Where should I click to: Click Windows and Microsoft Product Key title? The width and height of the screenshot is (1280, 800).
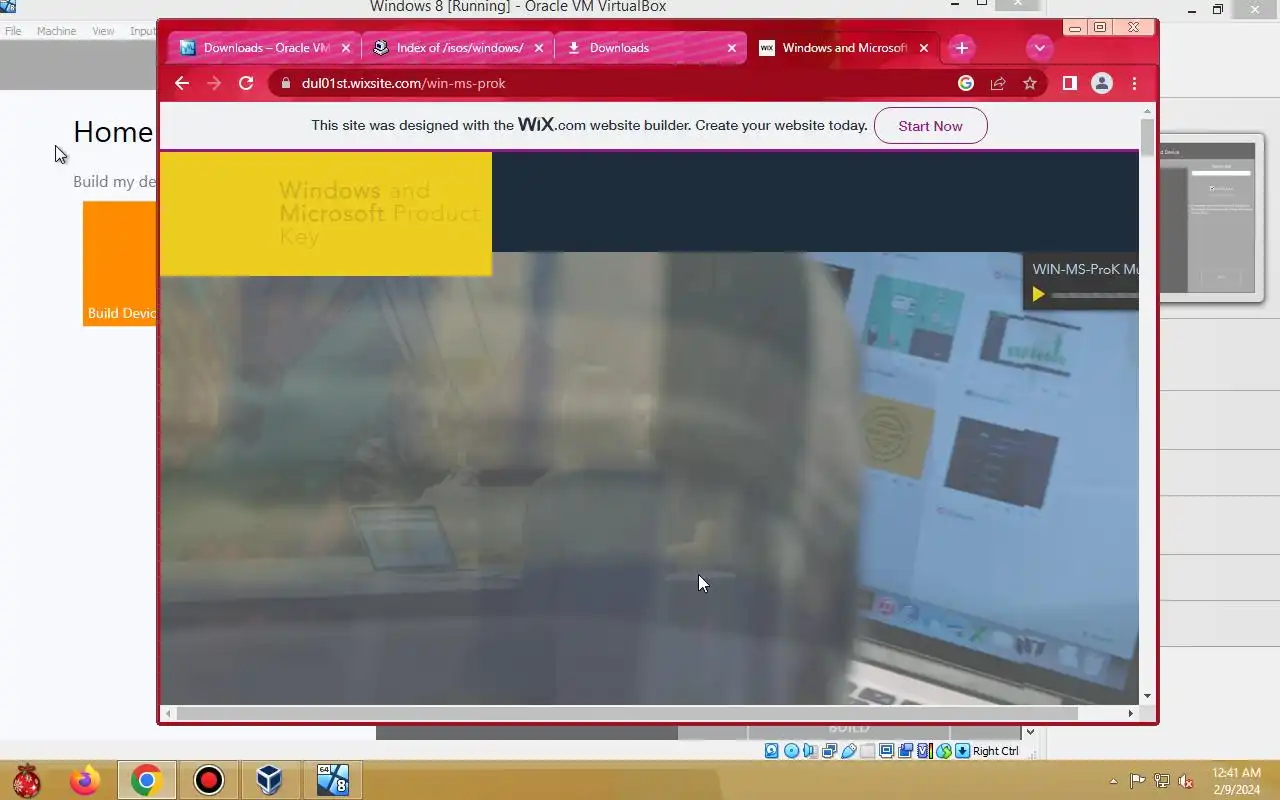click(379, 213)
